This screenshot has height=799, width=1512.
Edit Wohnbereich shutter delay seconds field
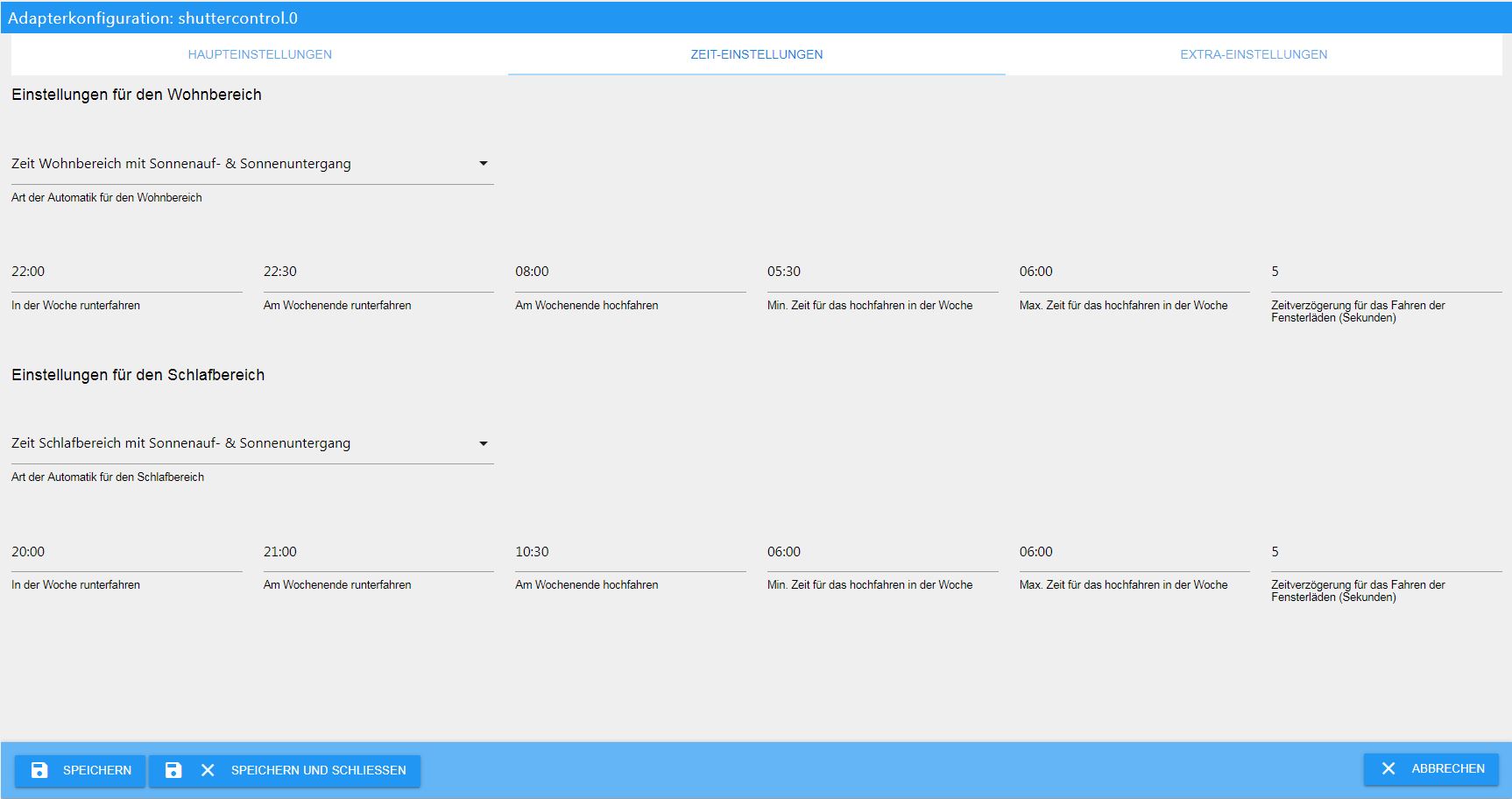coord(1387,272)
